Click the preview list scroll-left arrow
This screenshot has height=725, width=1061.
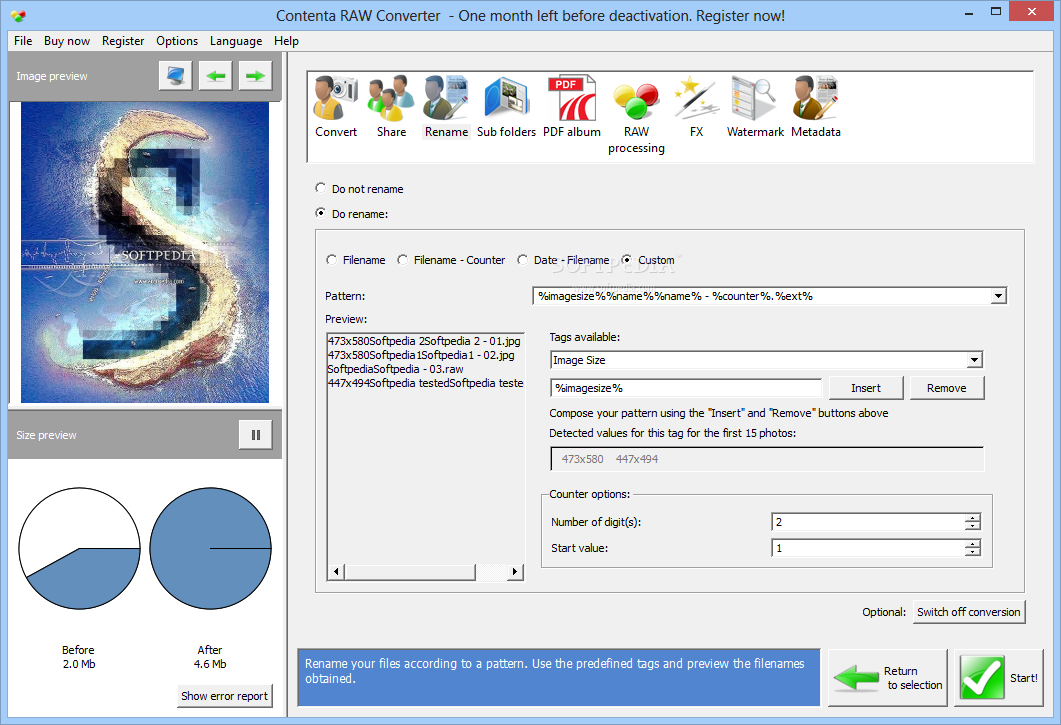[x=336, y=572]
